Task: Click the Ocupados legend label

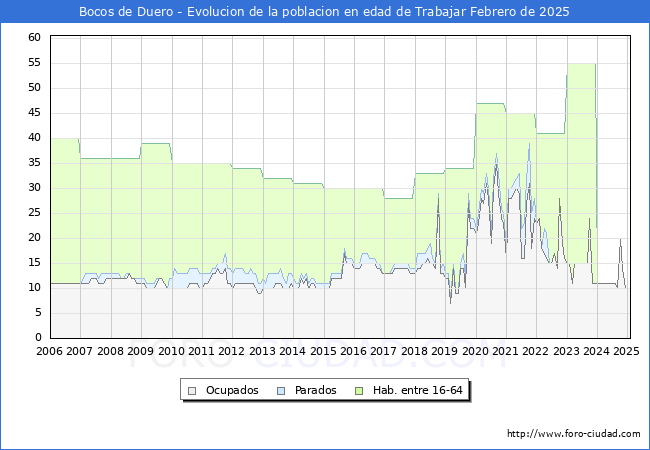Action: click(x=232, y=390)
